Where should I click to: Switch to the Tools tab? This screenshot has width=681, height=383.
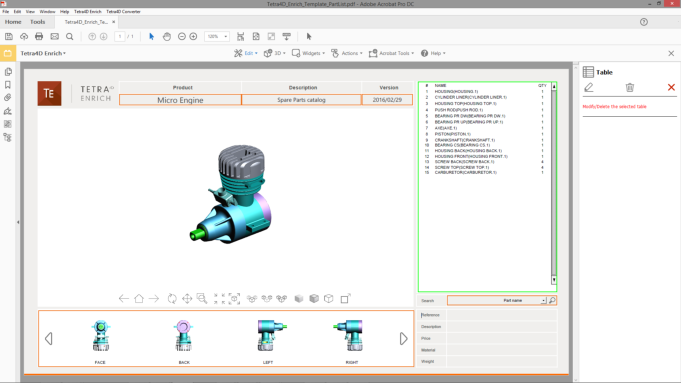tap(37, 22)
